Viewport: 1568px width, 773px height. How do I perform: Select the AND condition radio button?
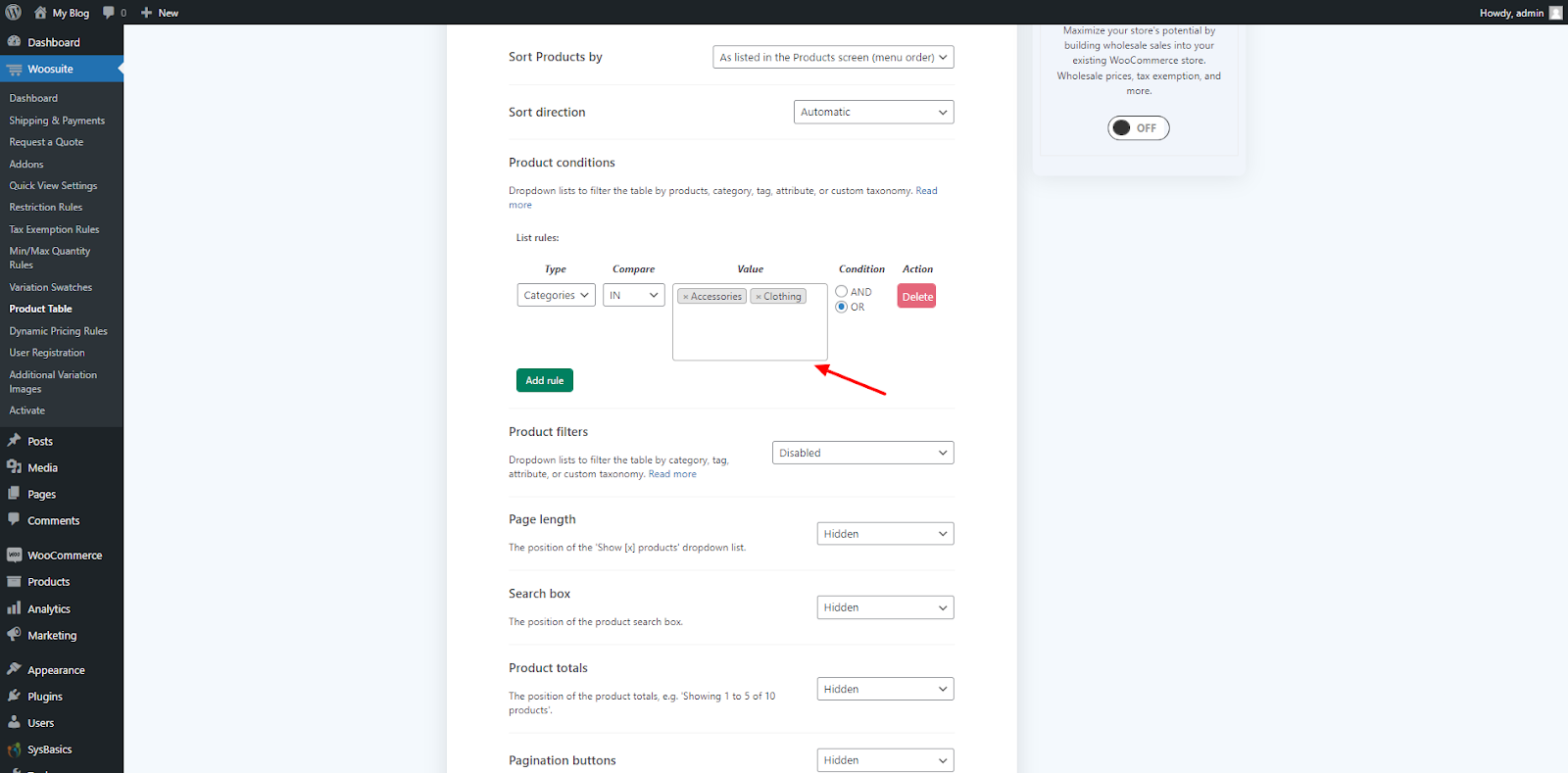coord(841,291)
